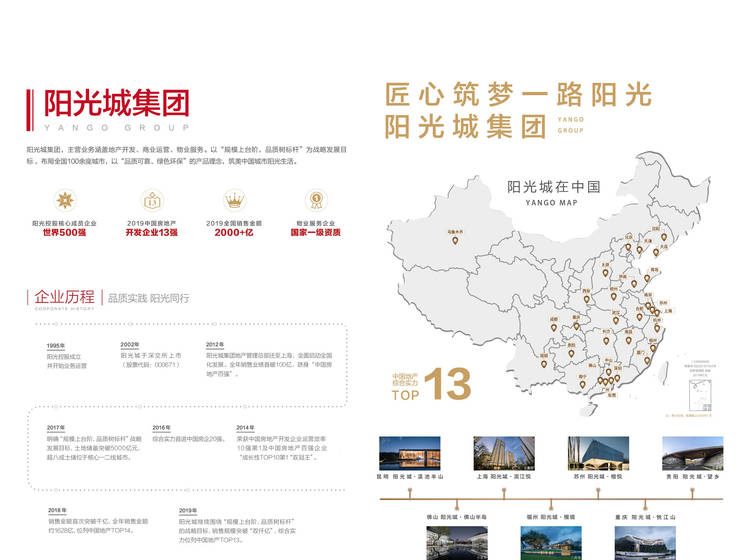Click the Tianjin (天津) map pin
750x560 pixels.
640,250
